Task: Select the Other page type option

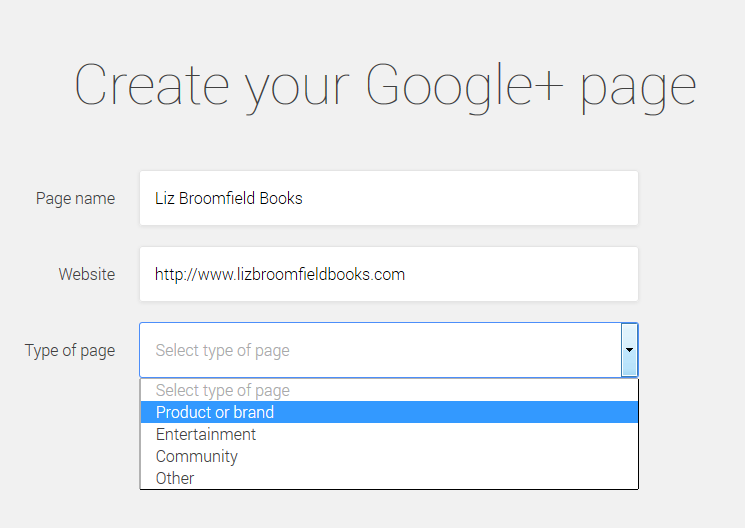Action: coord(175,478)
